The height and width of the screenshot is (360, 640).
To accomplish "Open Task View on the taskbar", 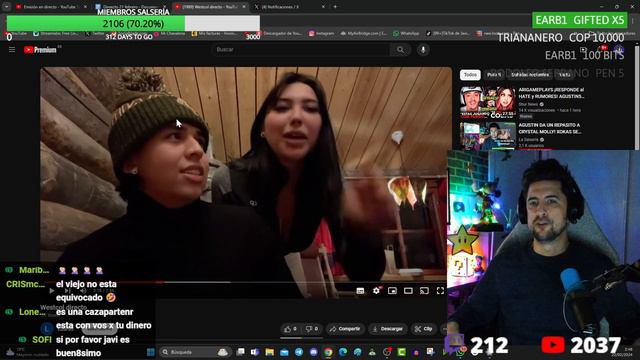I will pyautogui.click(x=240, y=352).
